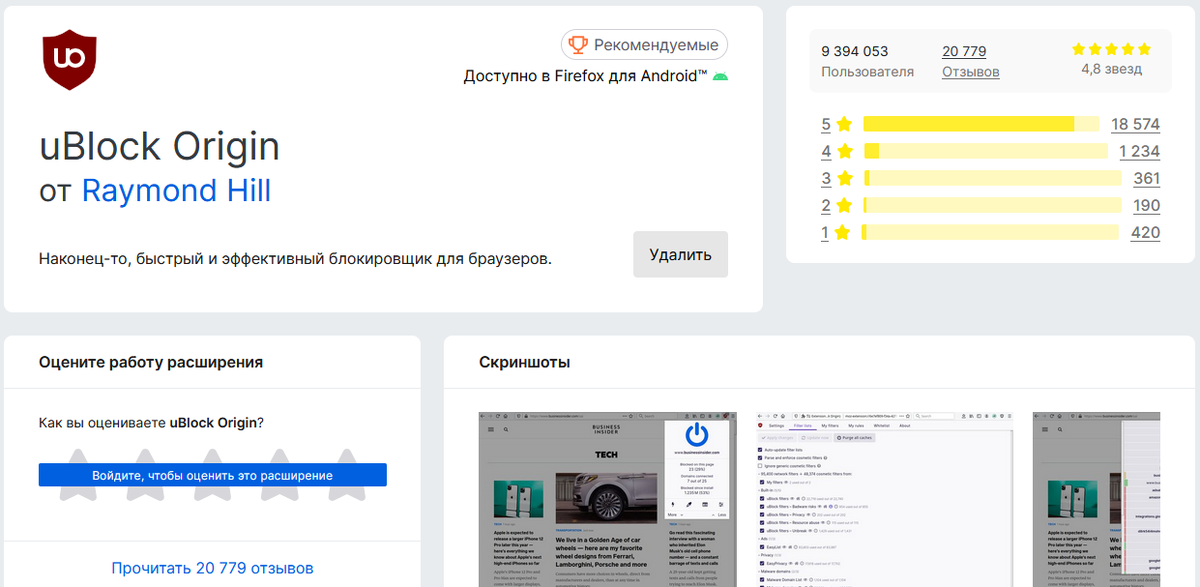Click the Оцените работу расширения heading
This screenshot has height=587, width=1200.
(x=151, y=362)
